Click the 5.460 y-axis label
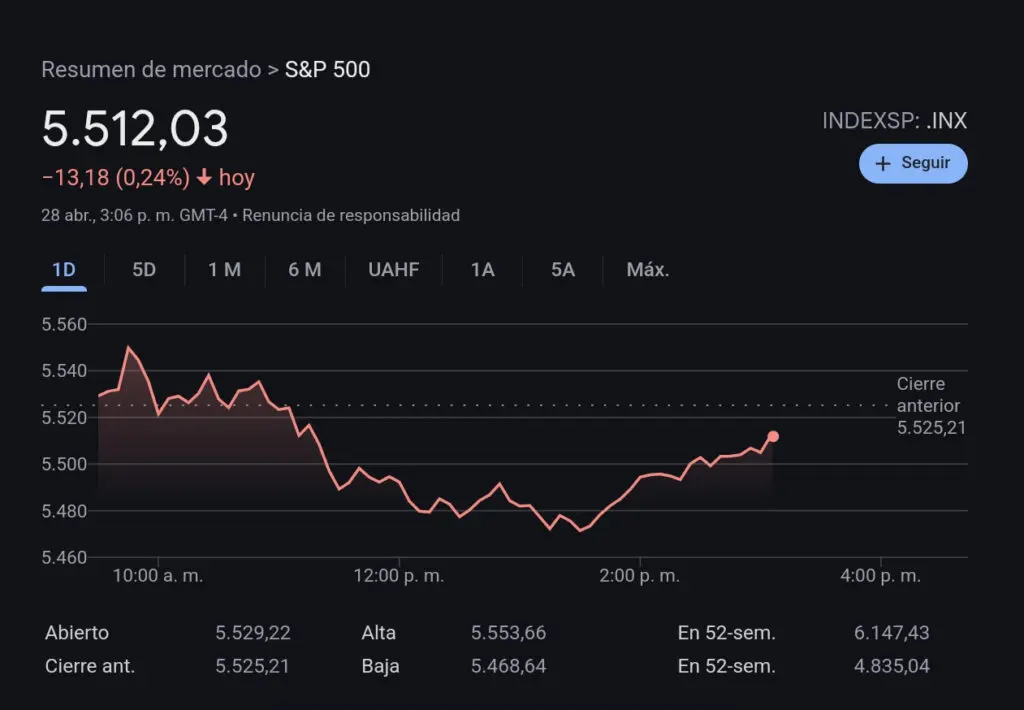 click(x=64, y=557)
